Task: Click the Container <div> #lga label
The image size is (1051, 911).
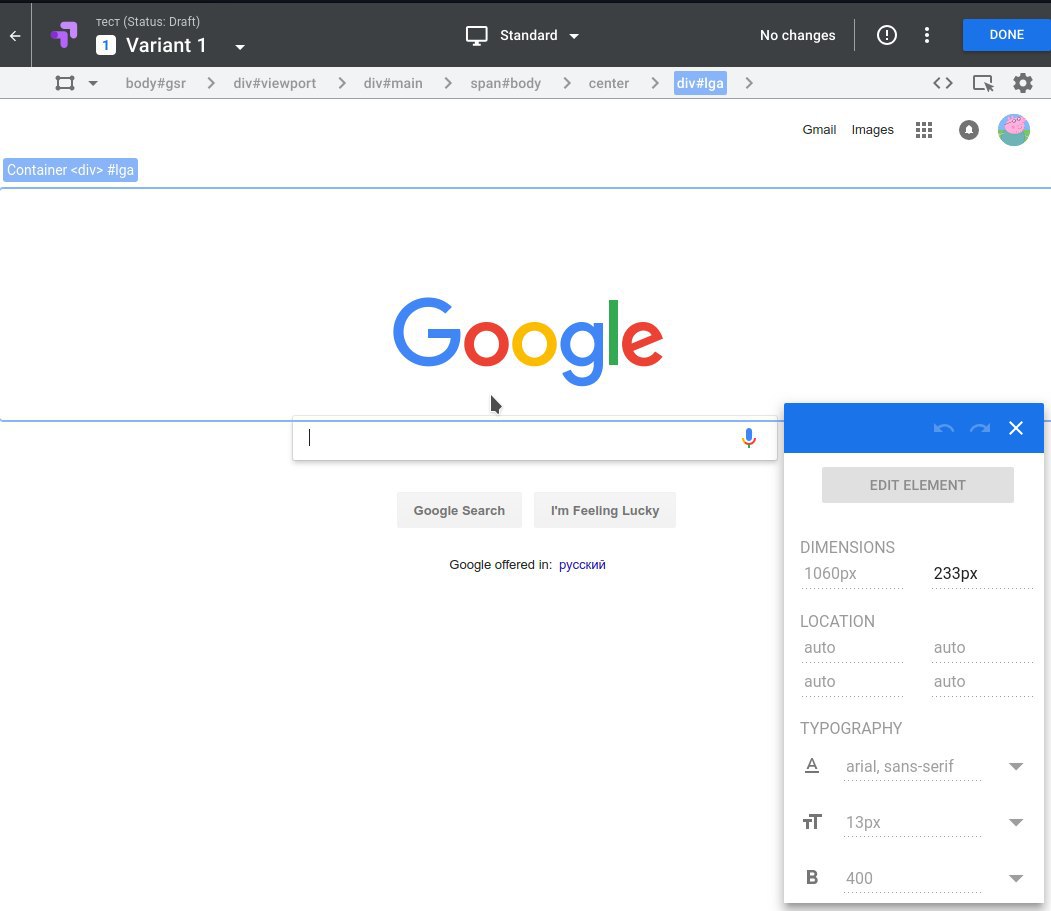Action: (x=70, y=170)
